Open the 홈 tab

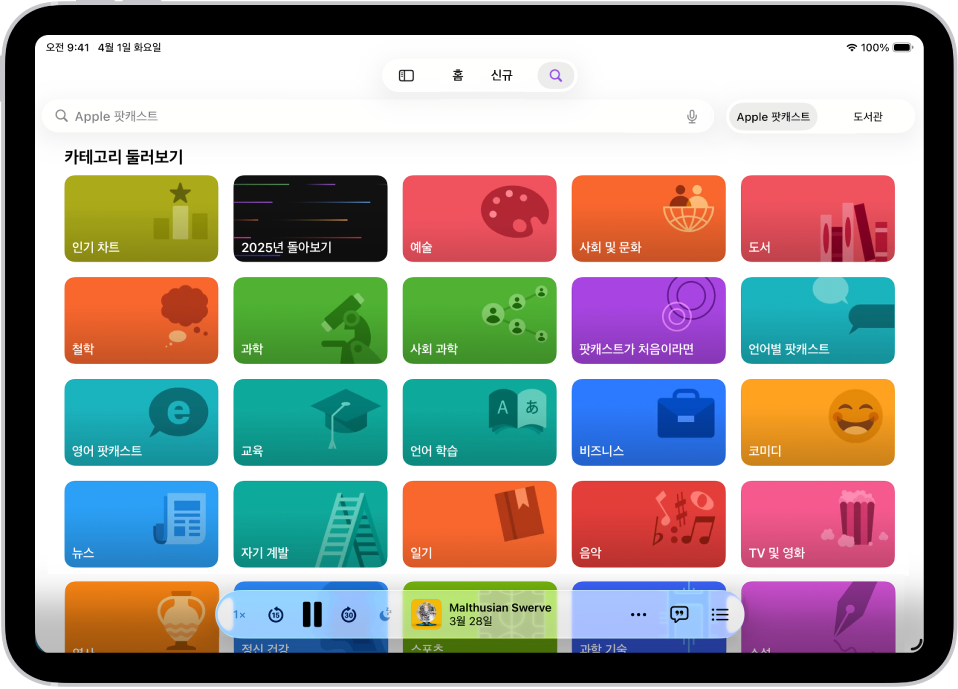point(458,75)
